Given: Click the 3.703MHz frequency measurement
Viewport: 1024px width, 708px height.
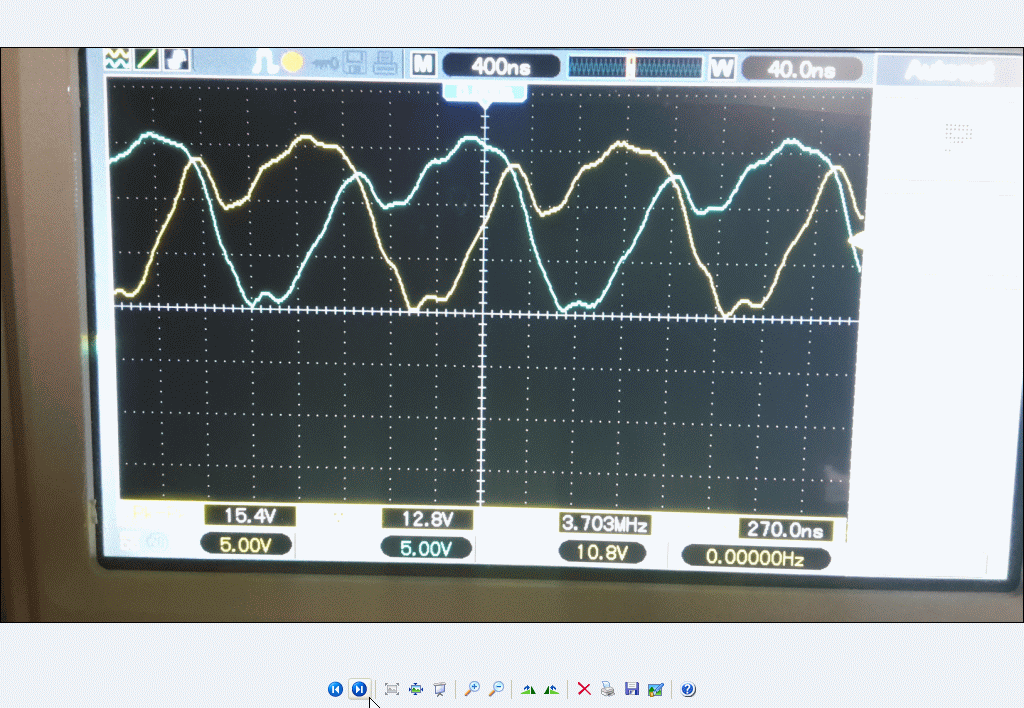Looking at the screenshot, I should 604,524.
